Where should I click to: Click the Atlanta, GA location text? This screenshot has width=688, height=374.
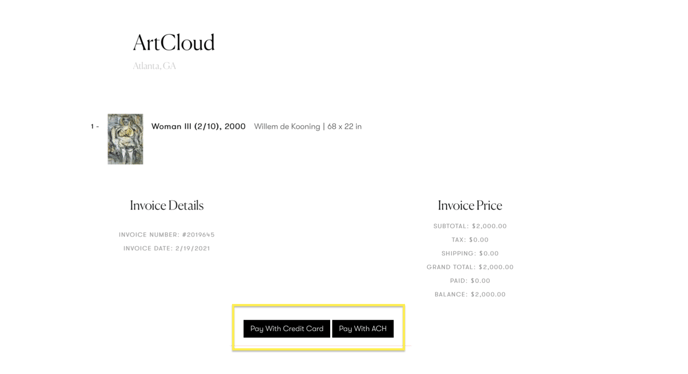[x=154, y=66]
